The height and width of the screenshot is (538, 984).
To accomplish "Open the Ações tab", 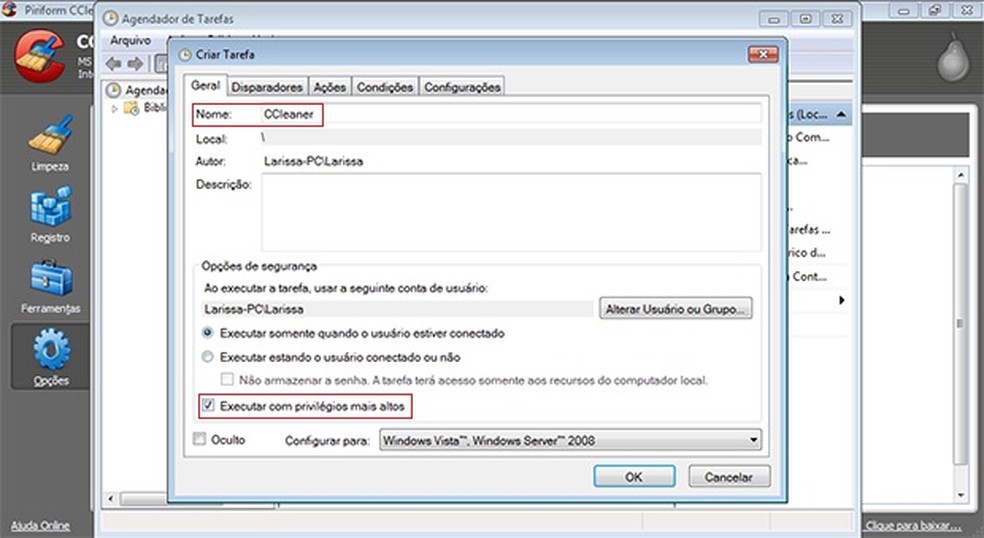I will point(330,87).
